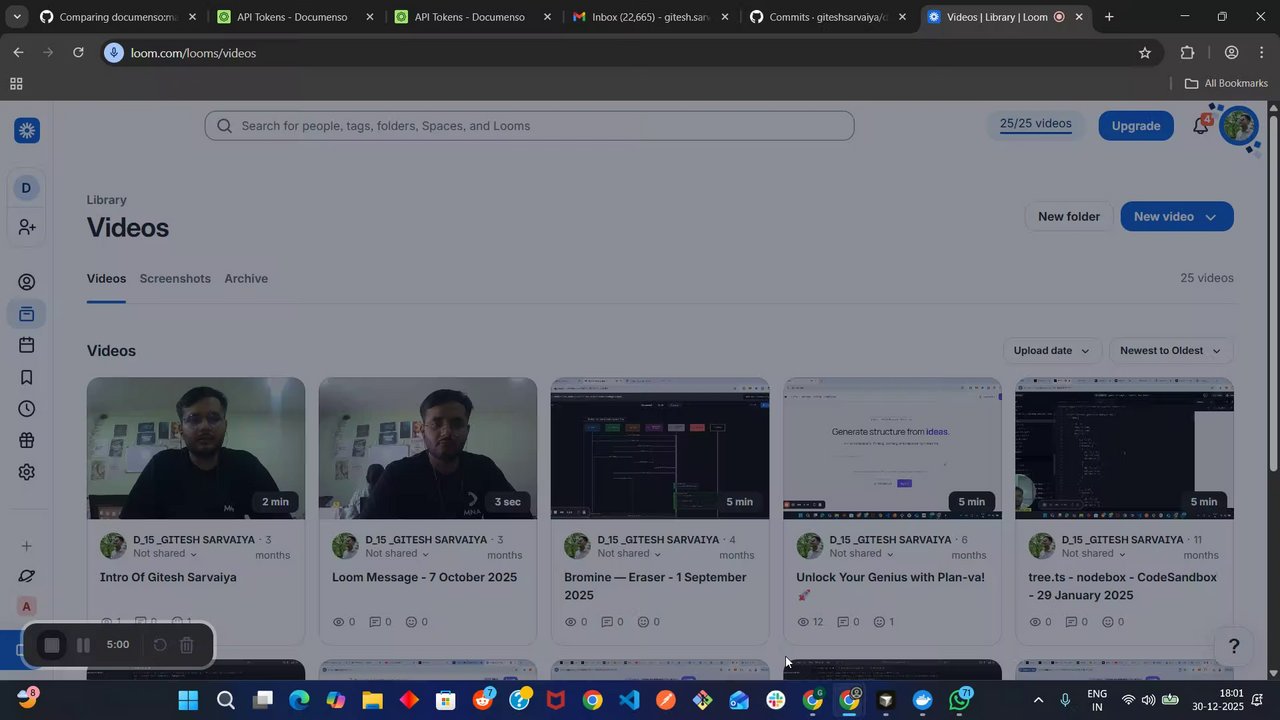
Task: Pause the Loom recording
Action: coord(84,646)
